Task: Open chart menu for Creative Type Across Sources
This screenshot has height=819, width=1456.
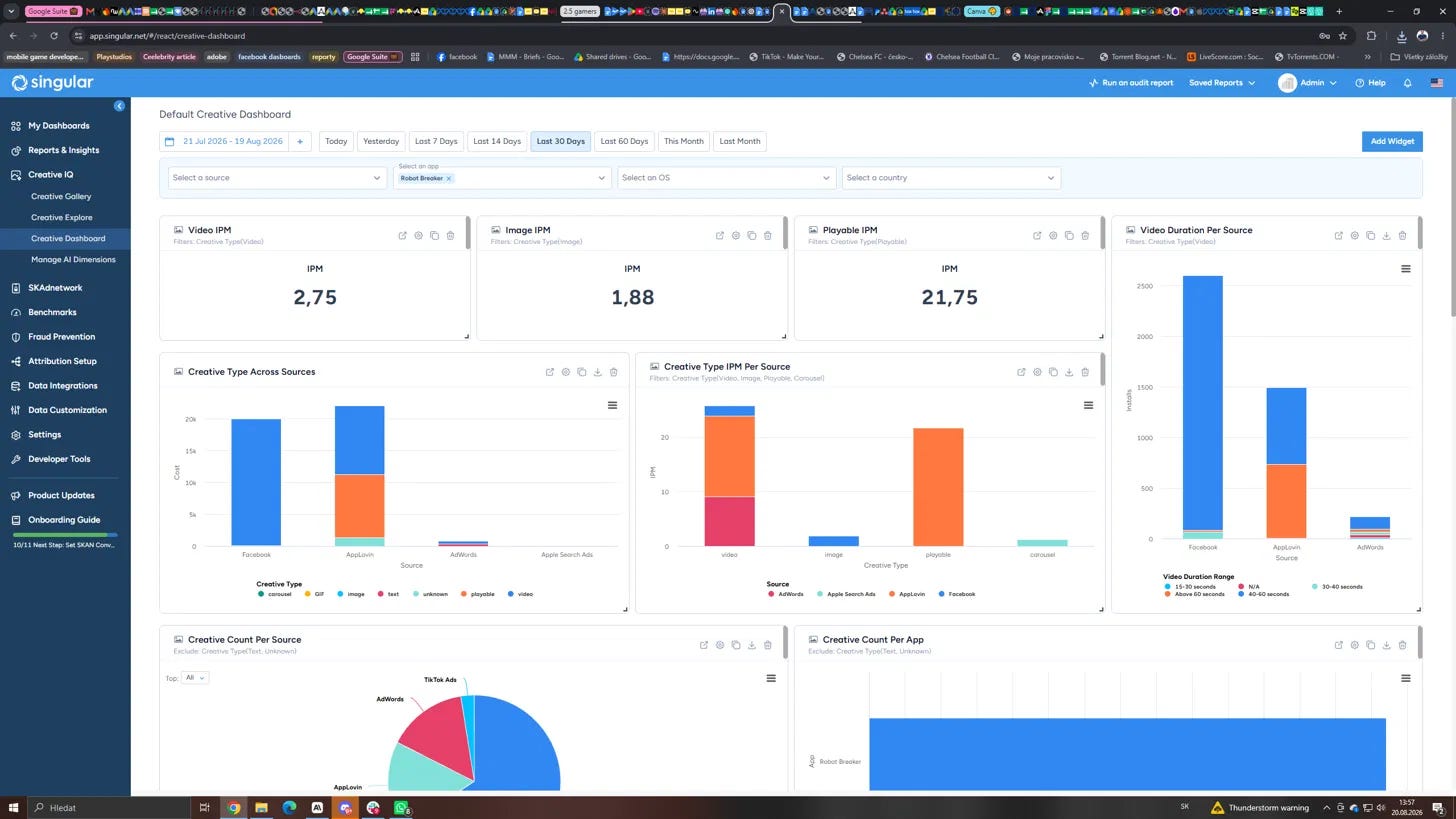Action: pos(612,406)
